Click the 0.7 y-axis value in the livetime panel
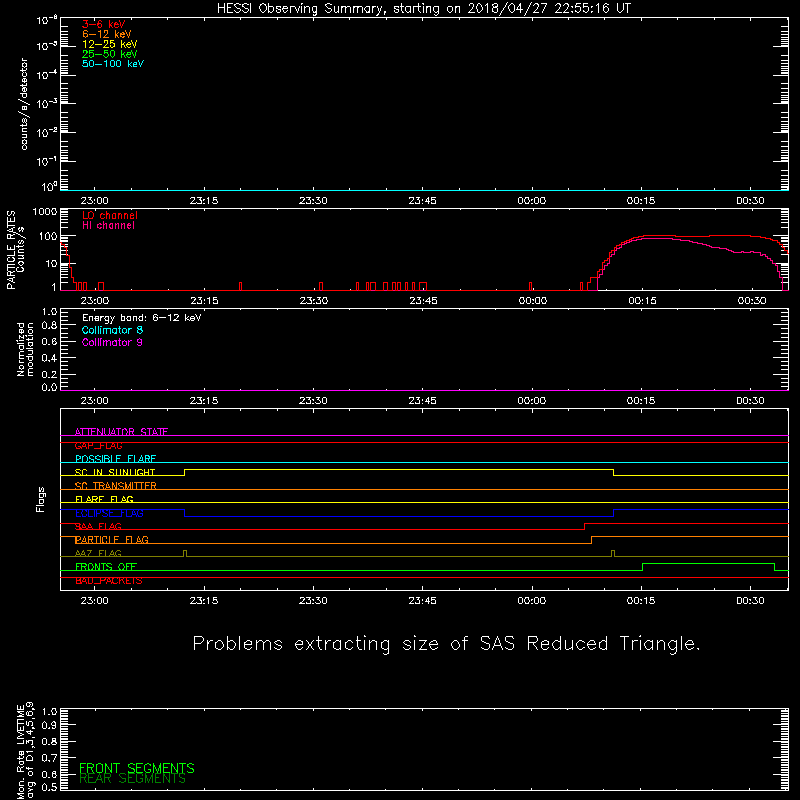 (x=49, y=758)
